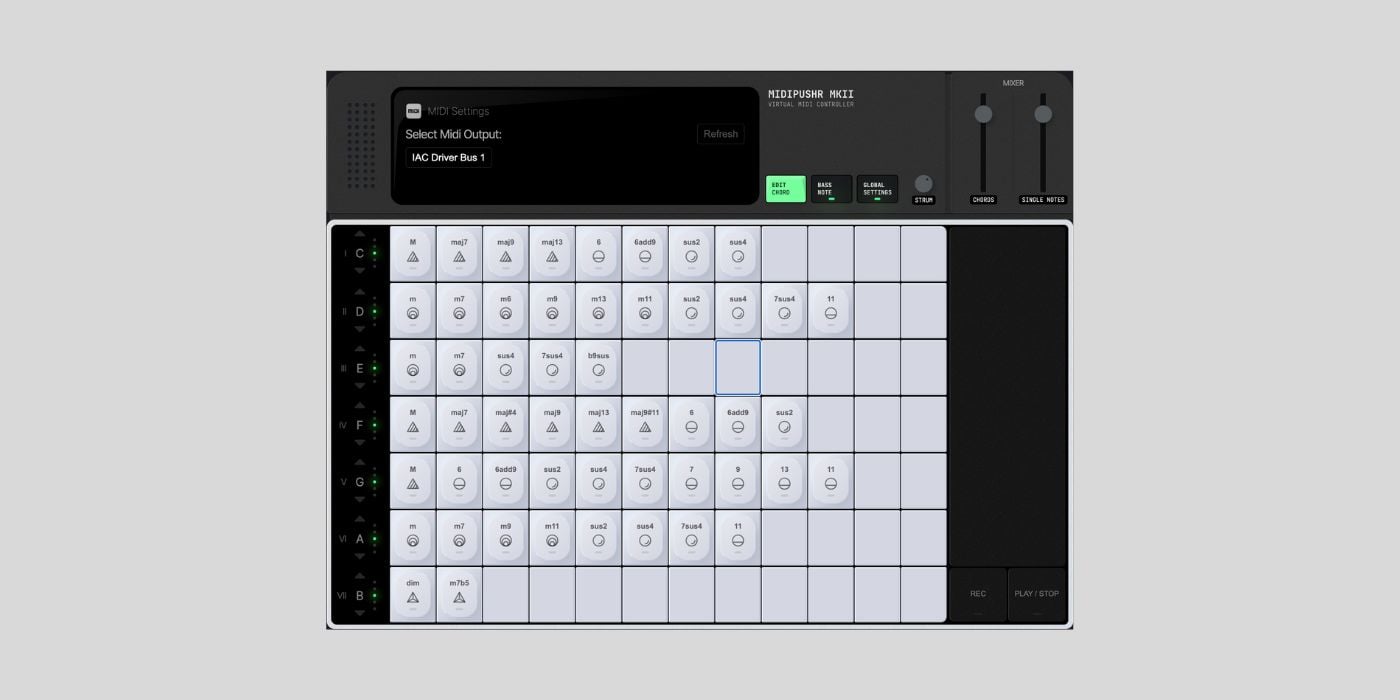Image resolution: width=1400 pixels, height=700 pixels.
Task: Trigger the A m11 chord pad
Action: 552,538
